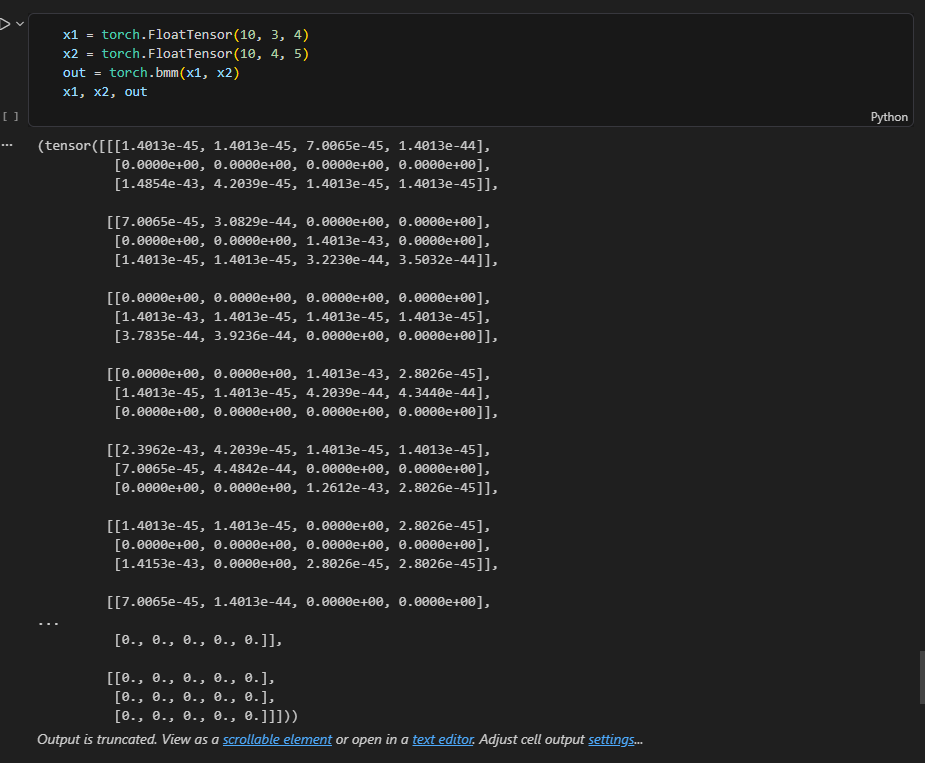Click the value 1.4854e-43 in output
This screenshot has height=763, width=925.
tap(160, 184)
